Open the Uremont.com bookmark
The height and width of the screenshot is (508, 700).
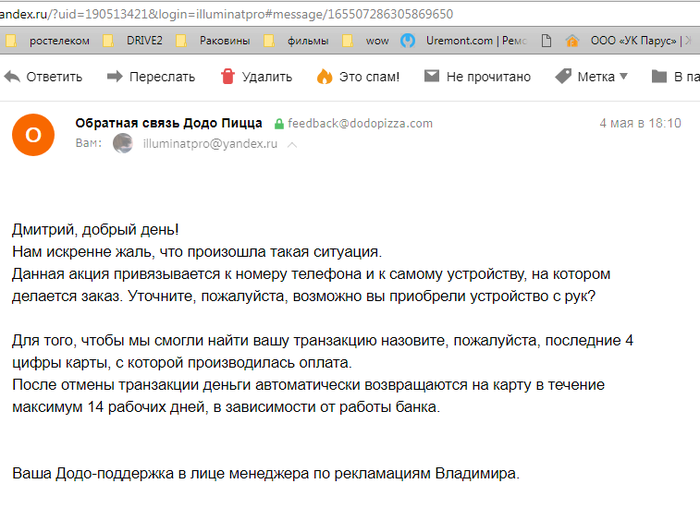click(461, 41)
